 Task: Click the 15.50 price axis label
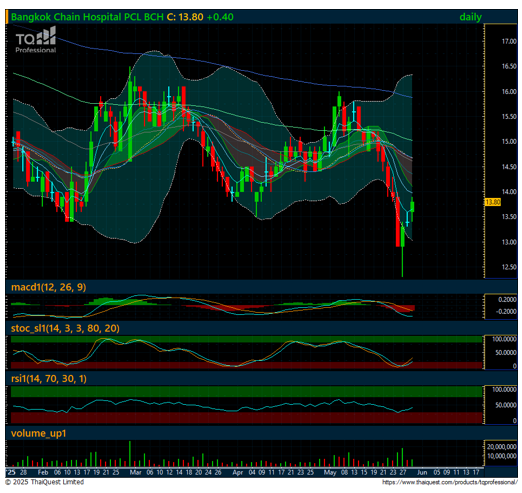click(x=509, y=117)
